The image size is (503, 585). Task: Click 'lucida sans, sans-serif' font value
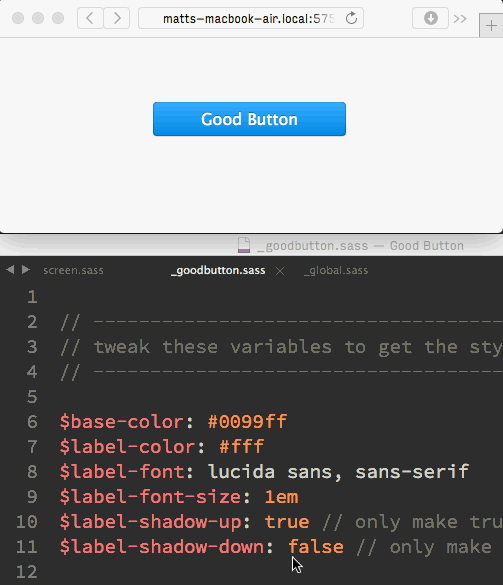[x=338, y=472]
